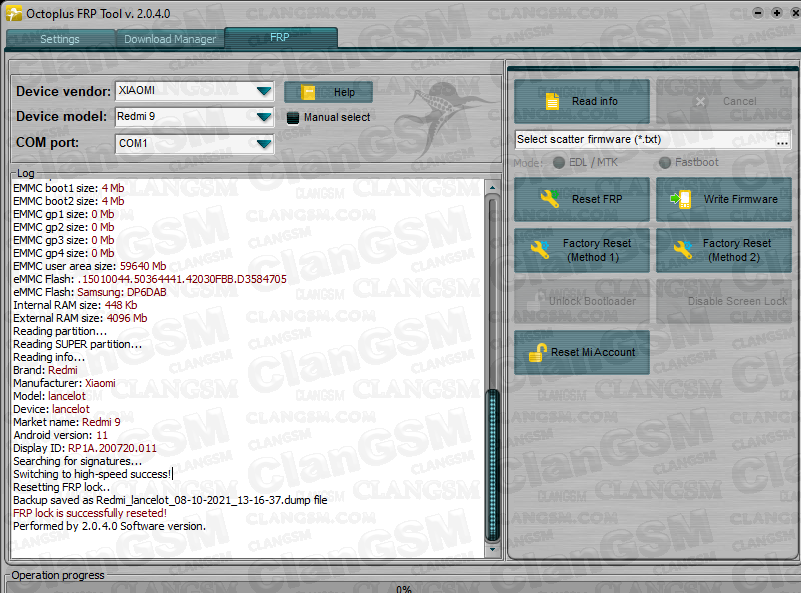Click the Octoplus app icon in title bar
Viewport: 801px width, 593px height.
point(14,13)
